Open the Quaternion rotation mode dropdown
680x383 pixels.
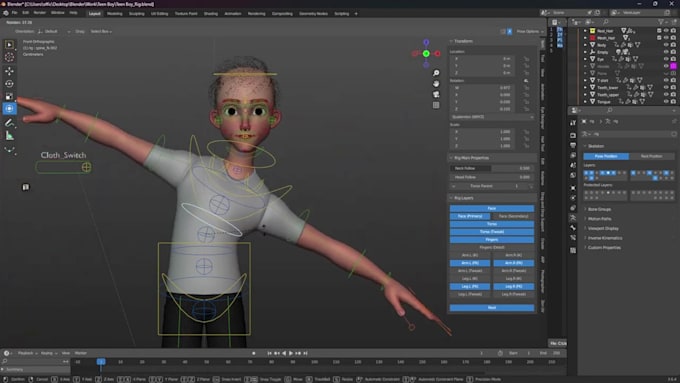tap(492, 117)
